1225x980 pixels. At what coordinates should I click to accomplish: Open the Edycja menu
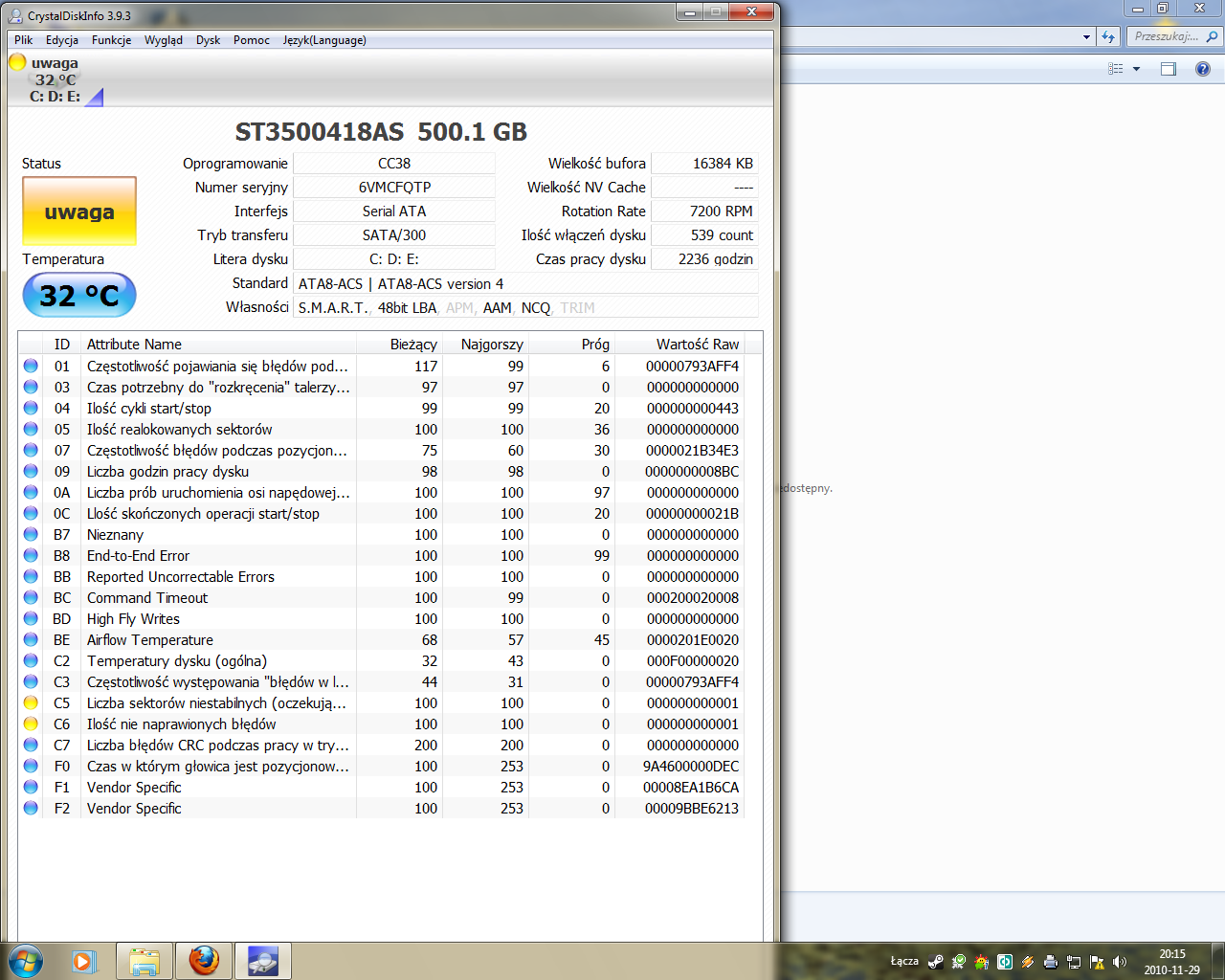click(62, 40)
